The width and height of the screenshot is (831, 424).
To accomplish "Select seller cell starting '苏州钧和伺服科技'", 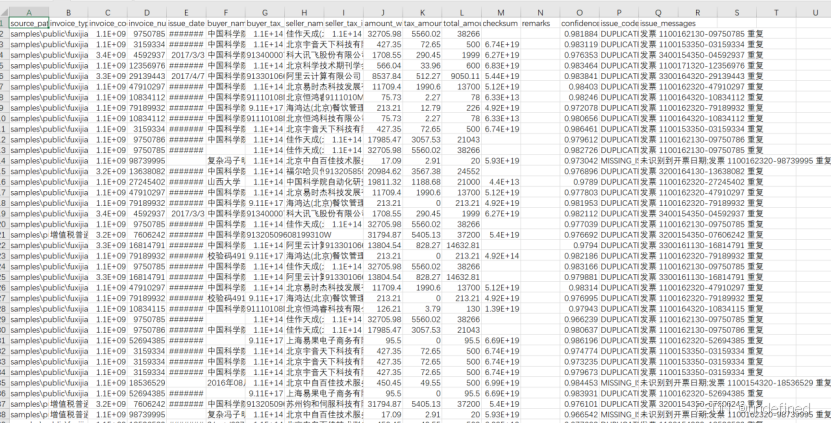I will 324,404.
